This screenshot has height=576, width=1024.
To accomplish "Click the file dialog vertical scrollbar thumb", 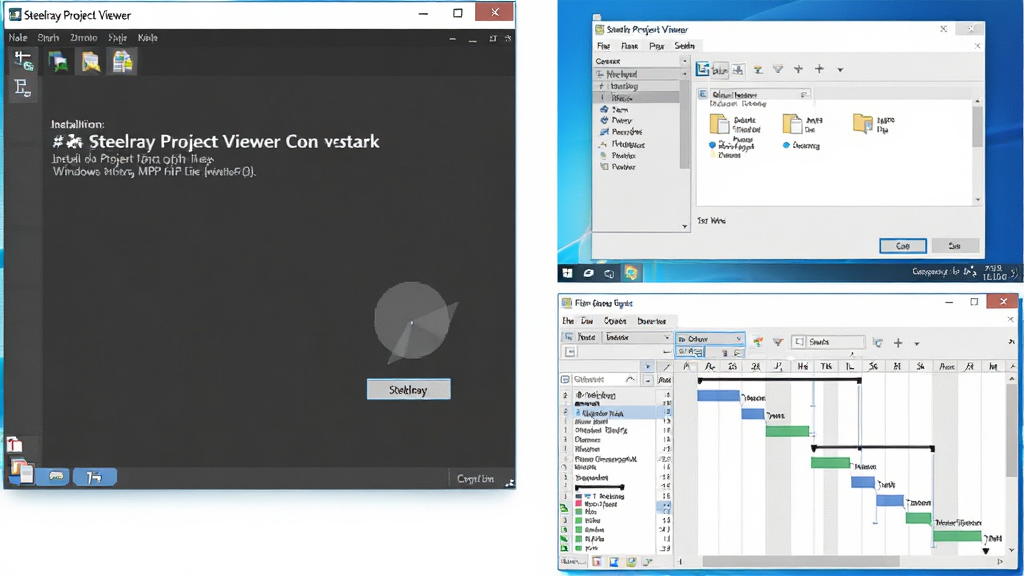I will [977, 125].
